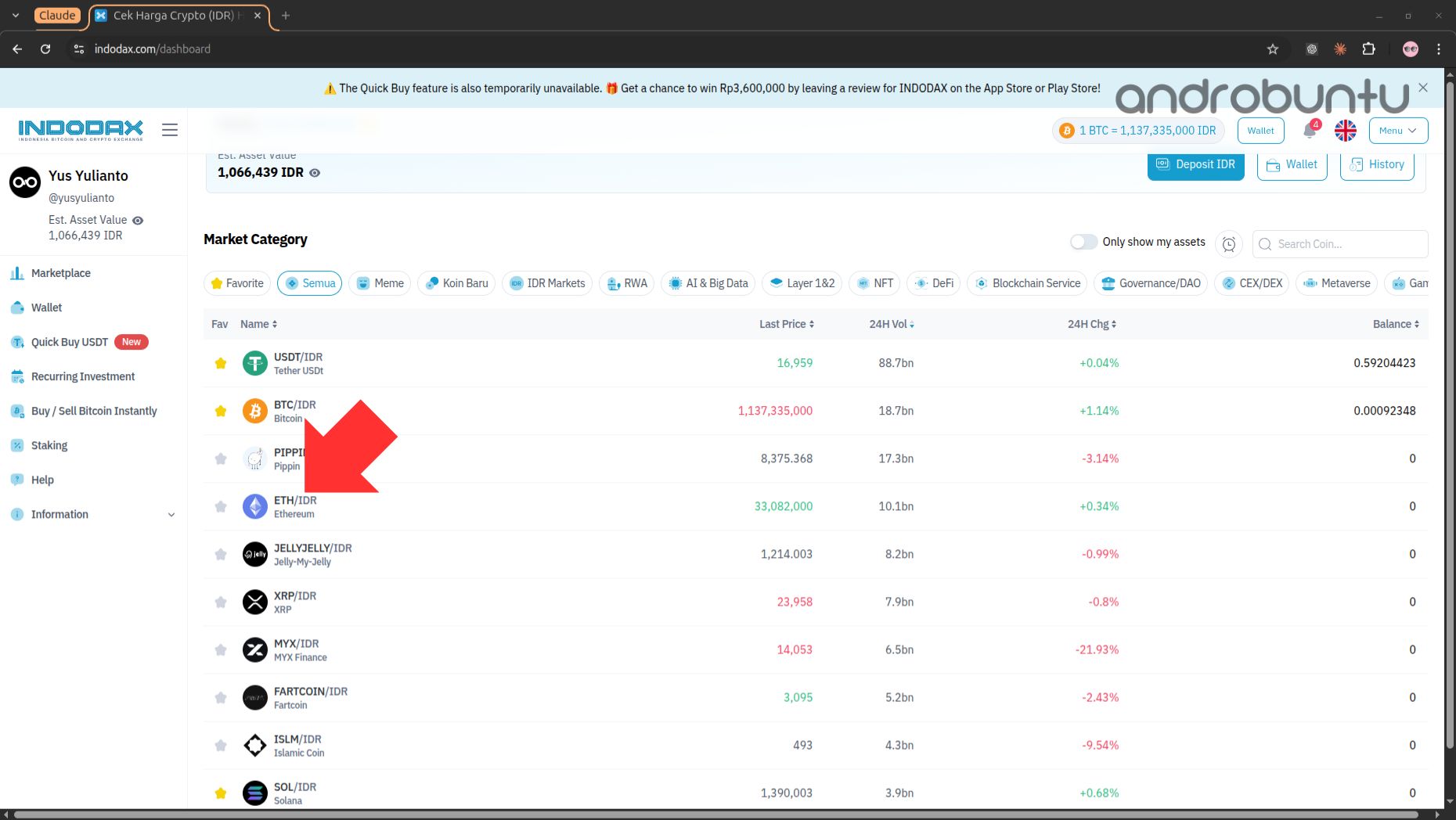Select the DeFi market category tab
Viewport: 1456px width, 820px height.
tap(933, 283)
